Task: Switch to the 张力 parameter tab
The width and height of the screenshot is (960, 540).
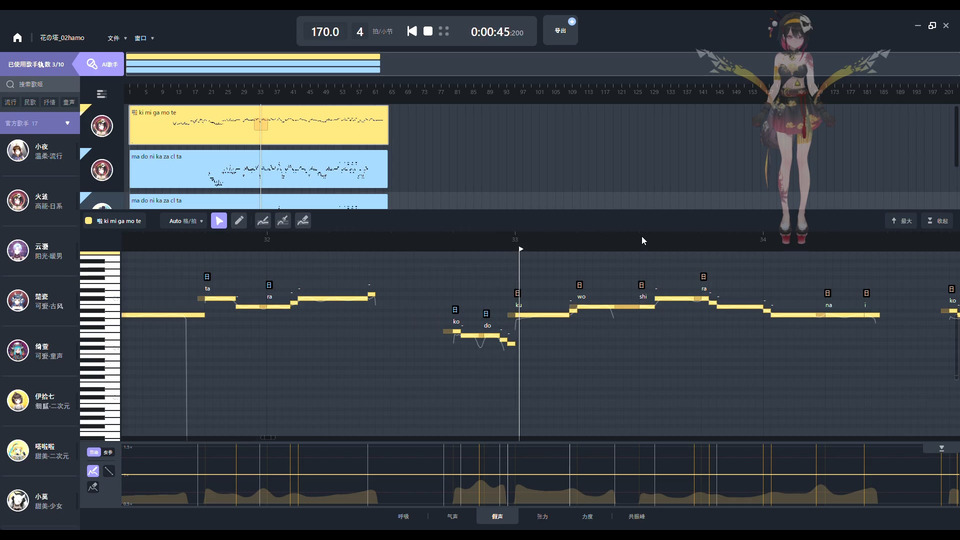Action: point(542,517)
